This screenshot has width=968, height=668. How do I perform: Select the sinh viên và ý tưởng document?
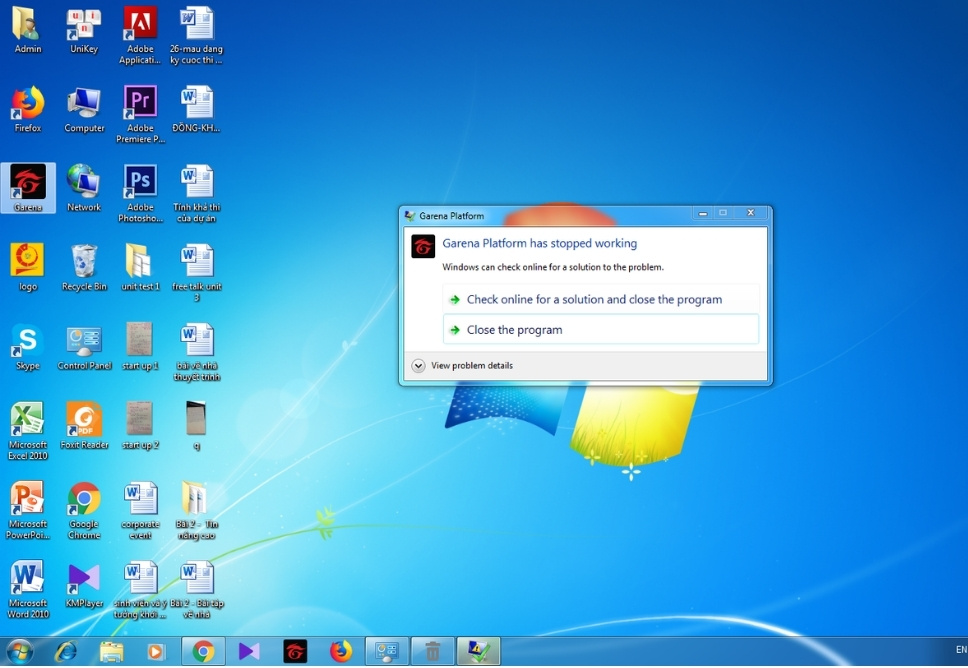coord(140,589)
